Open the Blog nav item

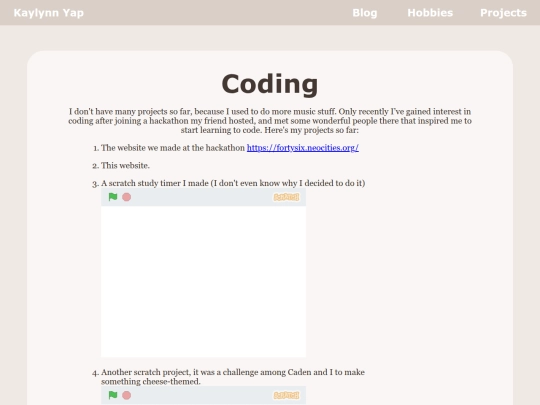click(365, 13)
